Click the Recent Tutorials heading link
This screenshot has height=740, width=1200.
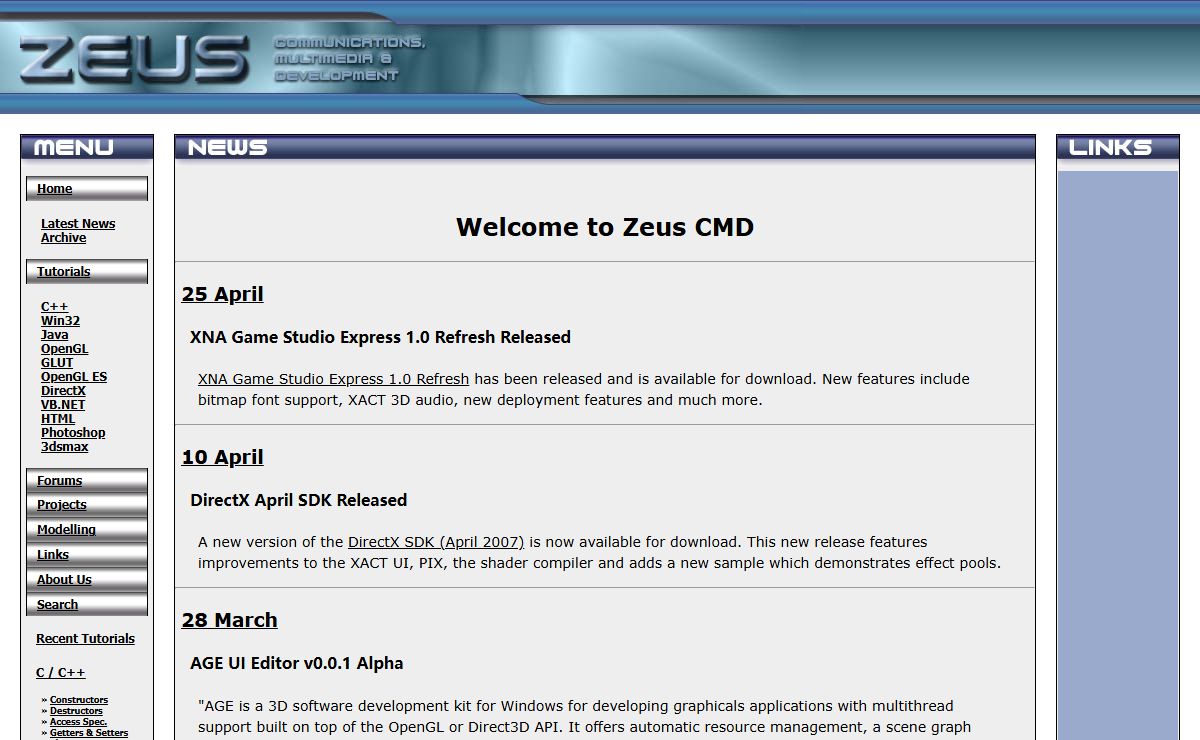(x=85, y=639)
